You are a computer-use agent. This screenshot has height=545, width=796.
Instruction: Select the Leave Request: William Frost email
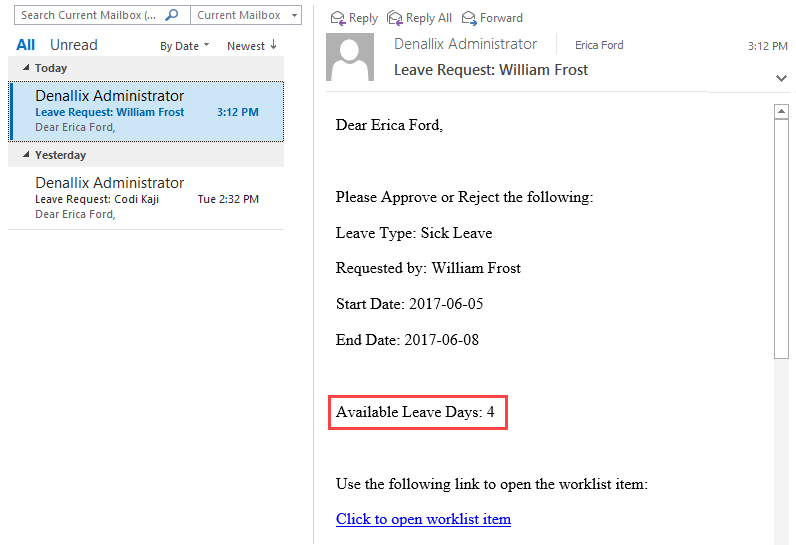pos(146,111)
